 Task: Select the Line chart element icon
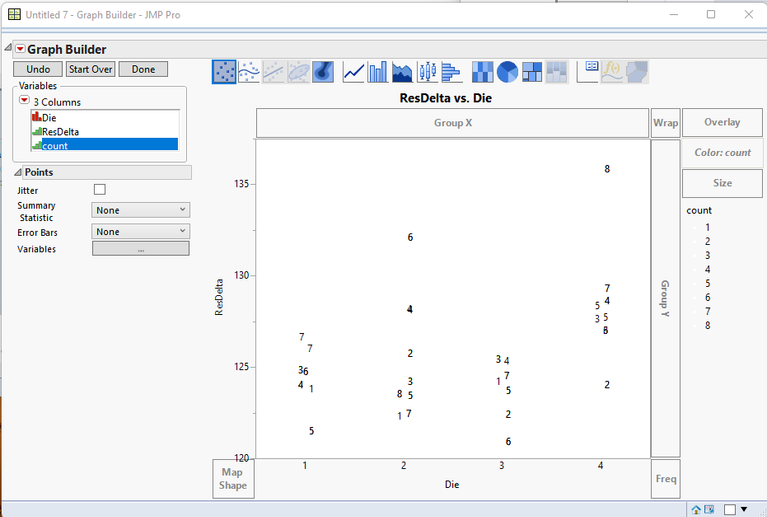pyautogui.click(x=354, y=72)
